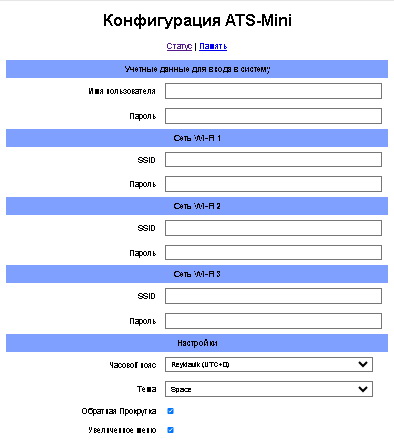Toggle the Увеличенное меню checkbox
This screenshot has width=394, height=440.
(x=170, y=430)
